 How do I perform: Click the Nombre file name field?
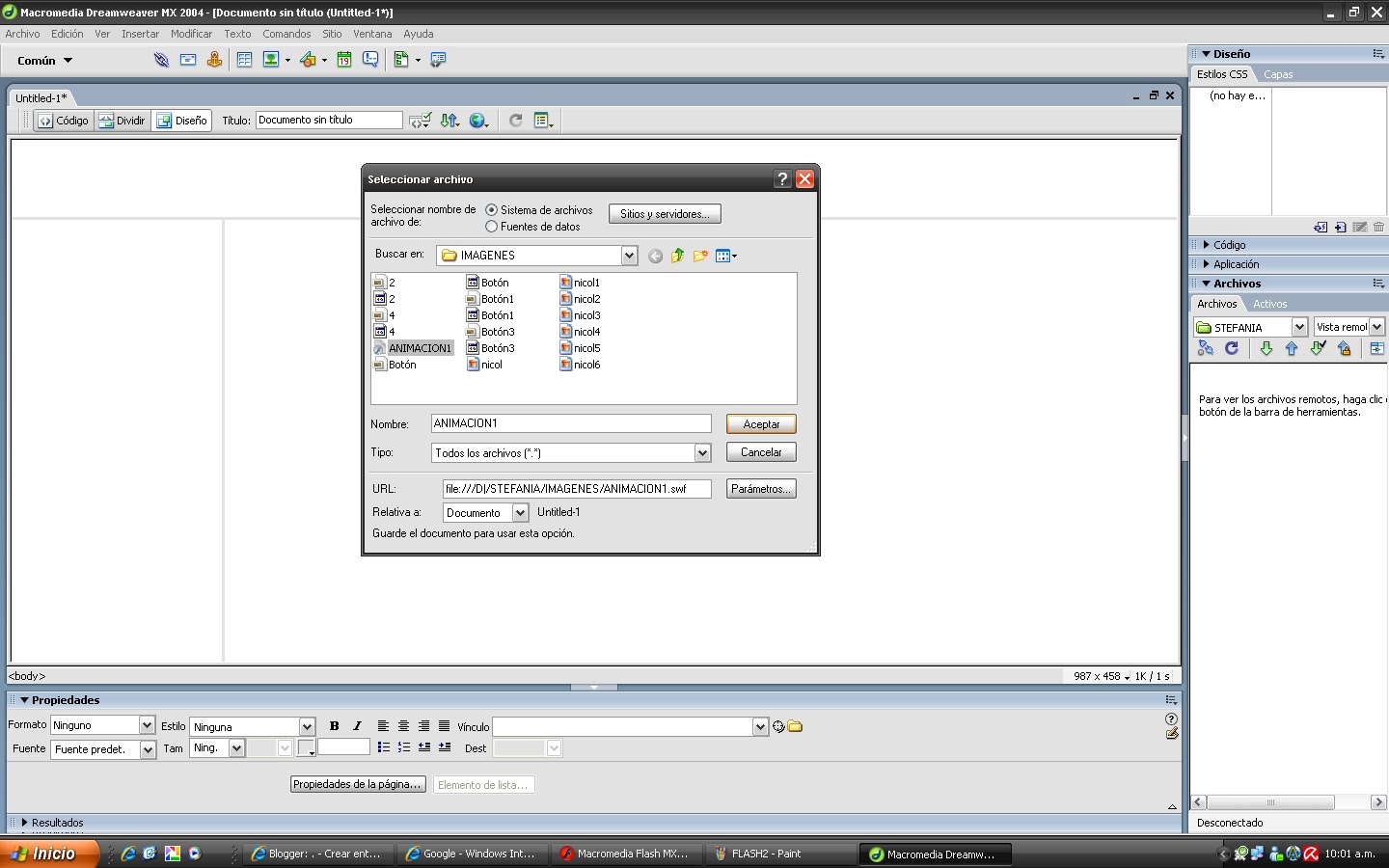click(x=571, y=423)
